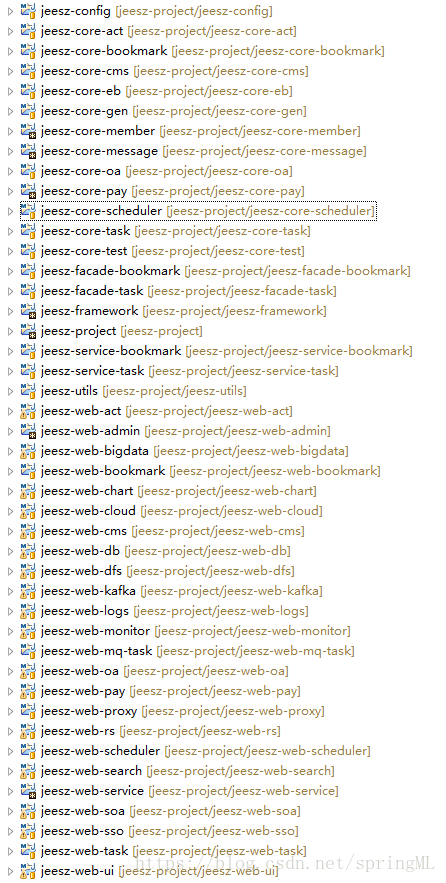Click the jeesz-core-scheduler project icon
This screenshot has width=446, height=883.
(x=28, y=211)
